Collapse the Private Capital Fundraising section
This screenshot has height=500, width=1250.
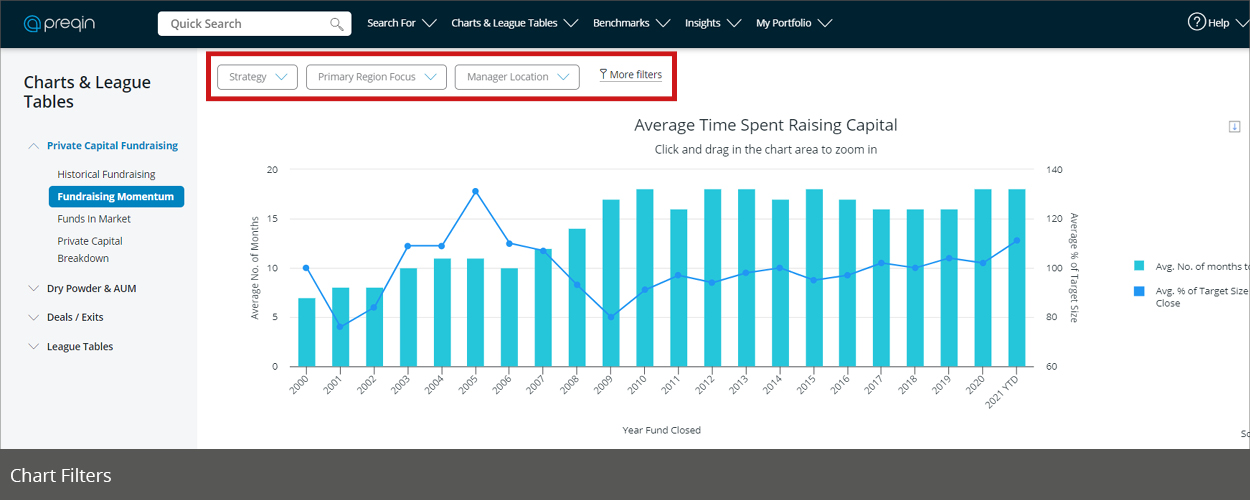(x=104, y=146)
